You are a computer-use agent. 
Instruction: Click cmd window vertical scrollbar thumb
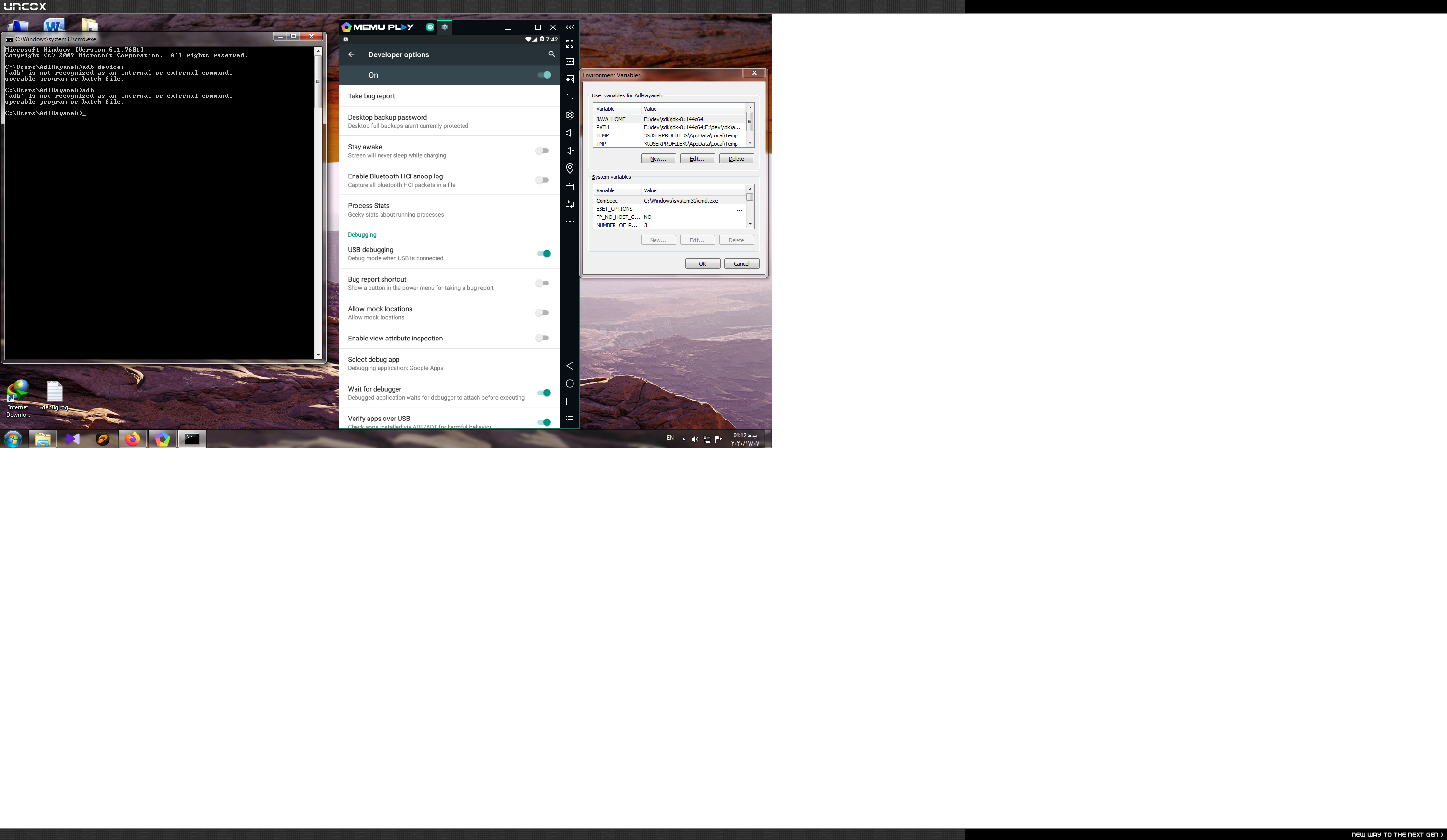click(317, 81)
